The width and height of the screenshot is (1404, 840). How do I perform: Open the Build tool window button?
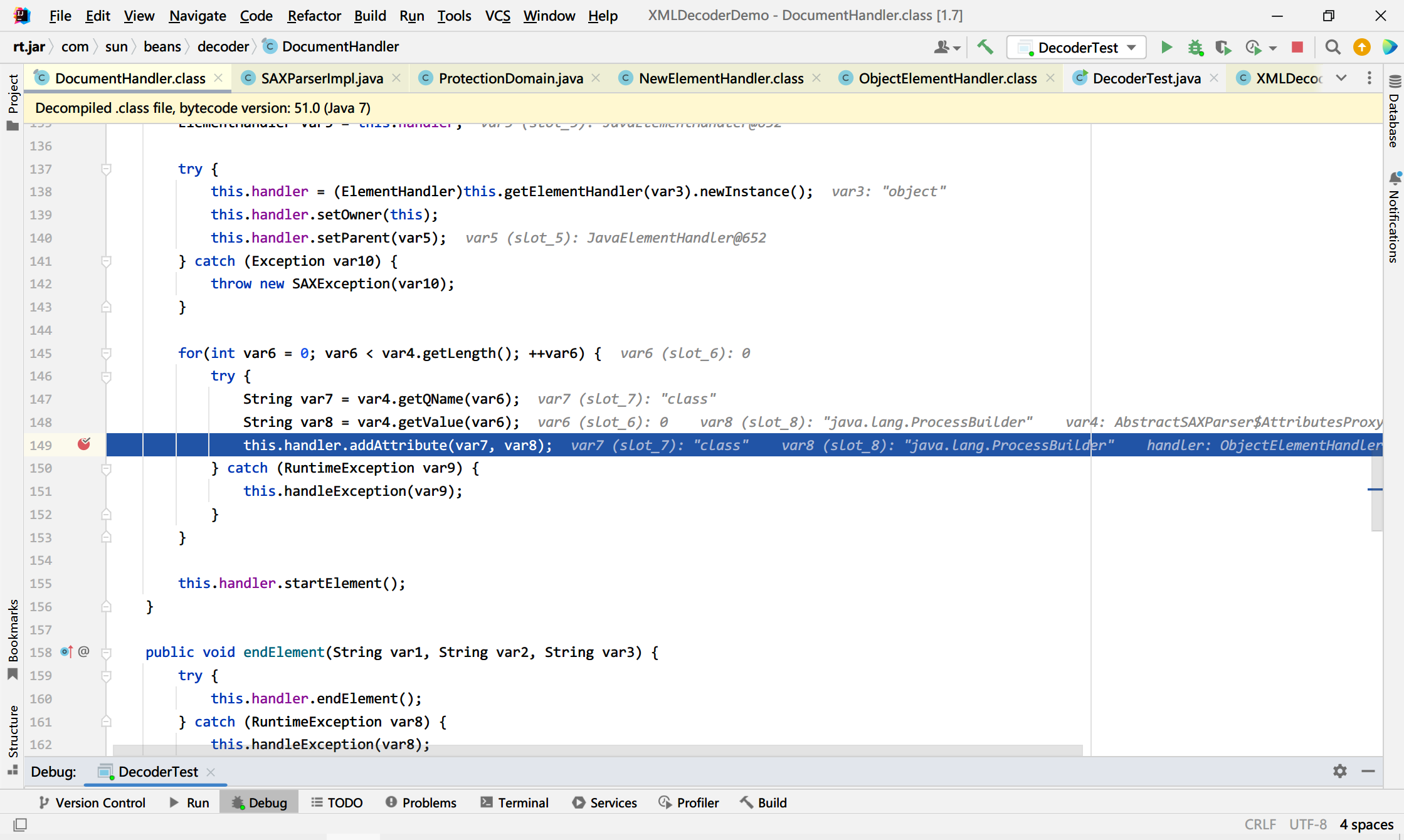pos(763,802)
